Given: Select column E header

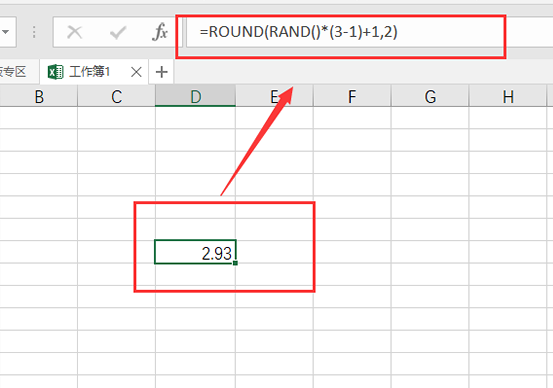Looking at the screenshot, I should pyautogui.click(x=274, y=96).
